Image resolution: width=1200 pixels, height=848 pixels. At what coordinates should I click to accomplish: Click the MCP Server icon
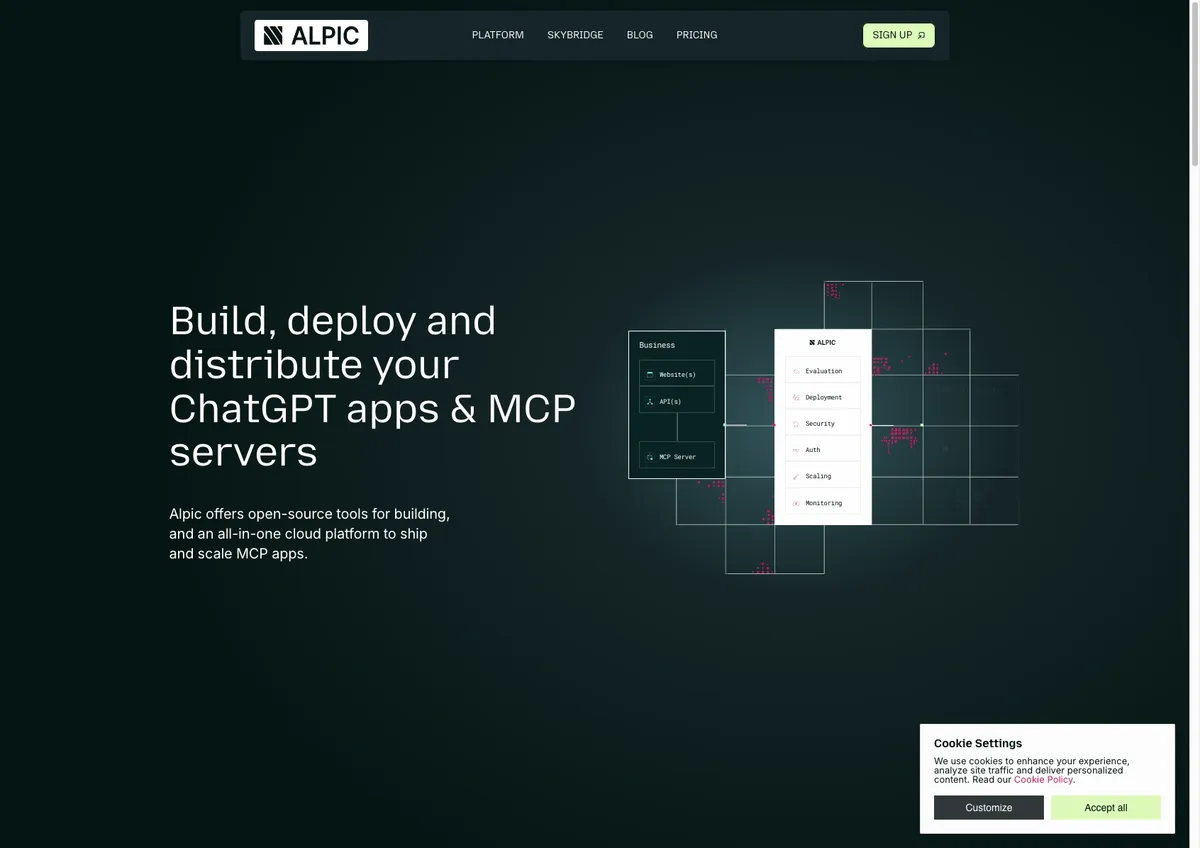650,456
